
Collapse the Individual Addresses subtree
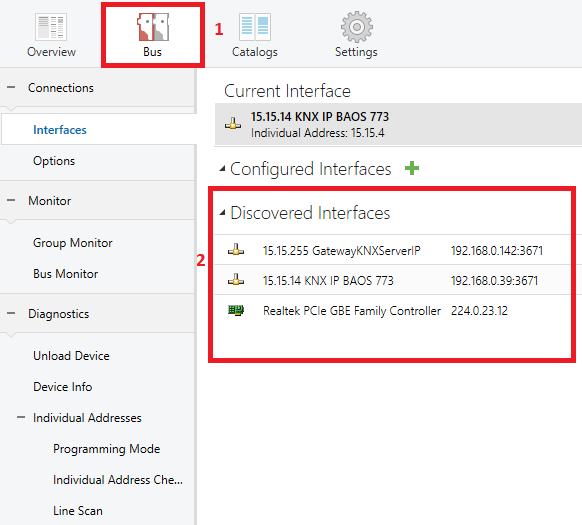[x=21, y=417]
